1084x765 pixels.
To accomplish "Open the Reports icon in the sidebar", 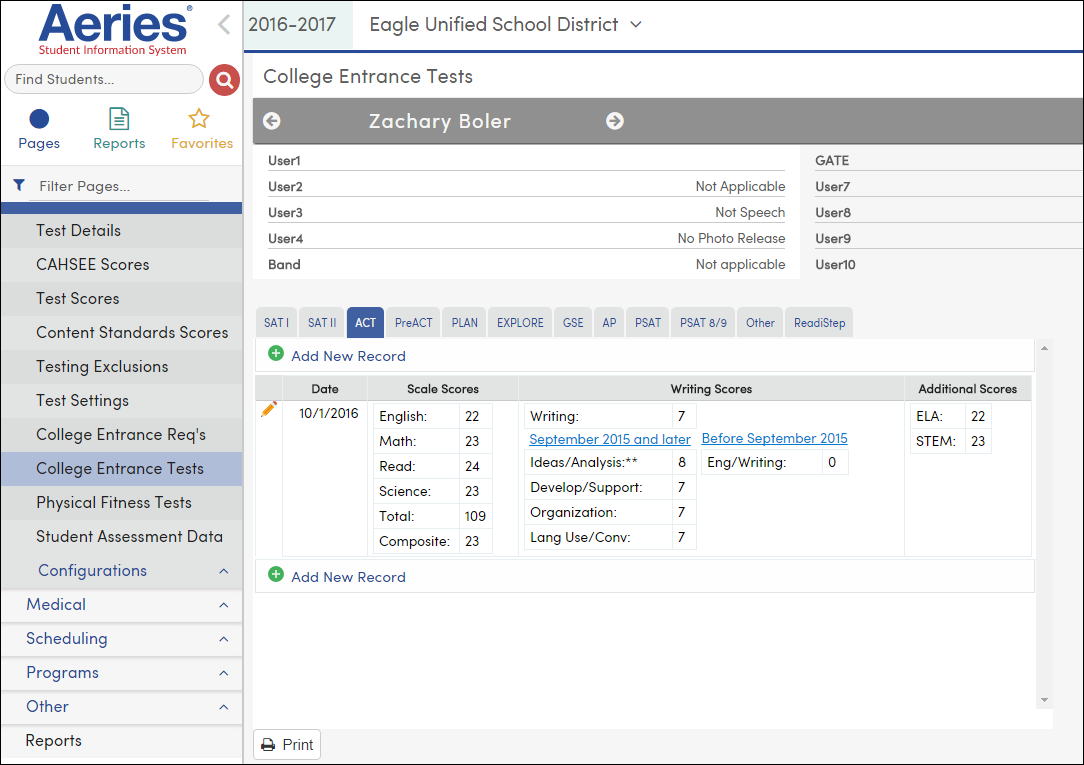I will (x=118, y=129).
